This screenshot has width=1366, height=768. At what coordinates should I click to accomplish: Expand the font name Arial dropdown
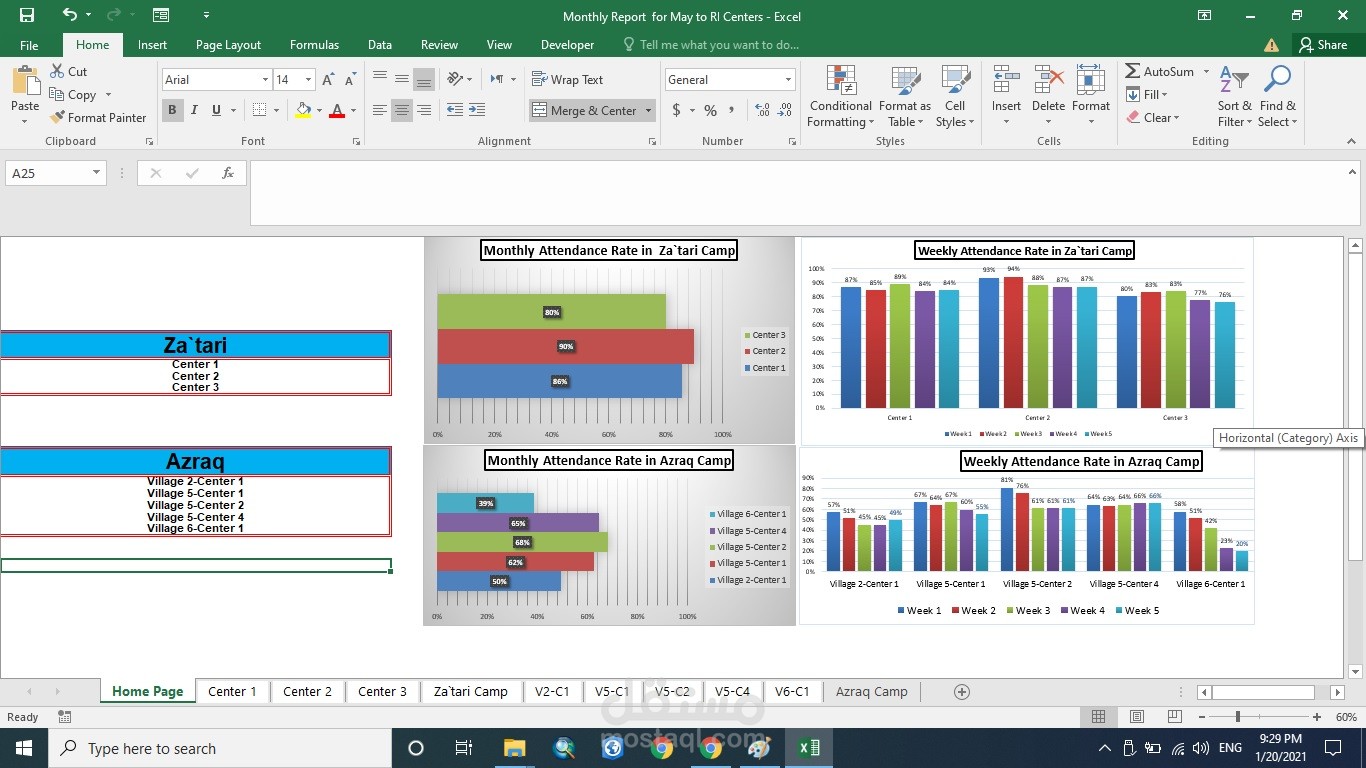tap(265, 80)
